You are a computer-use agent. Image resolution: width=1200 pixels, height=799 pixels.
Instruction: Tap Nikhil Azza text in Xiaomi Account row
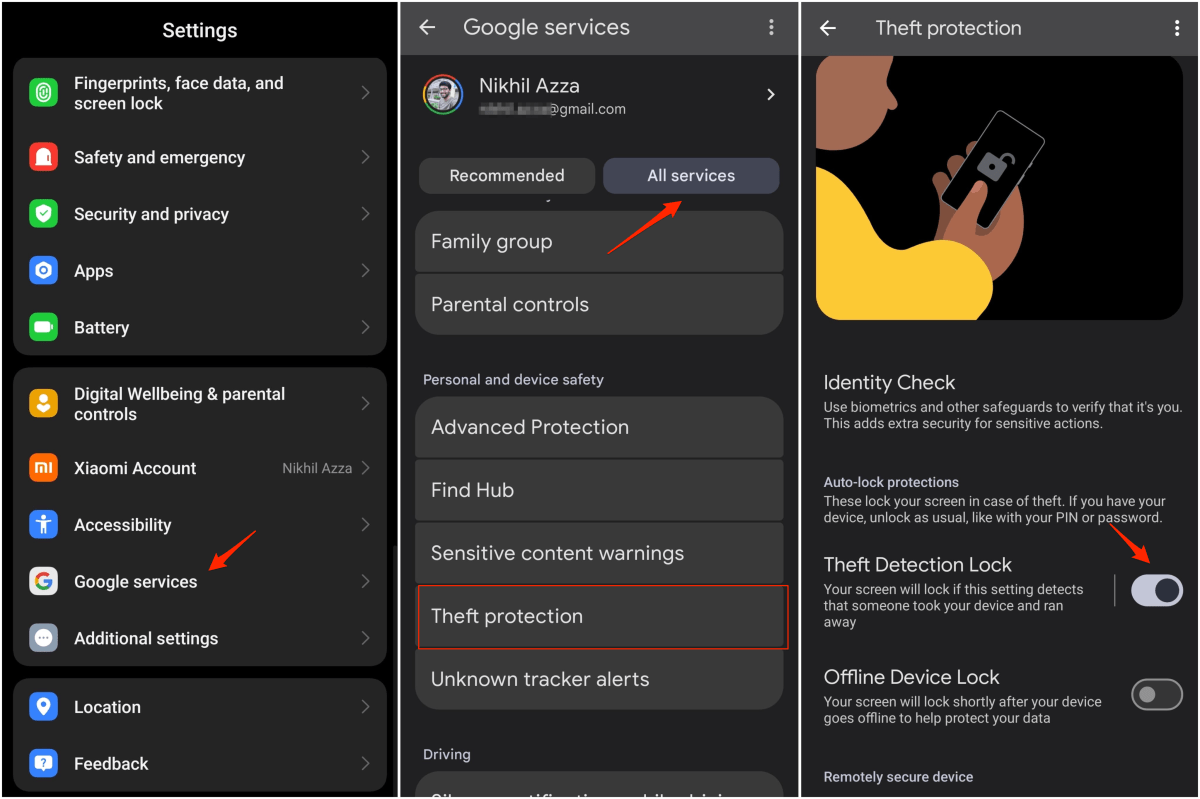coord(317,468)
